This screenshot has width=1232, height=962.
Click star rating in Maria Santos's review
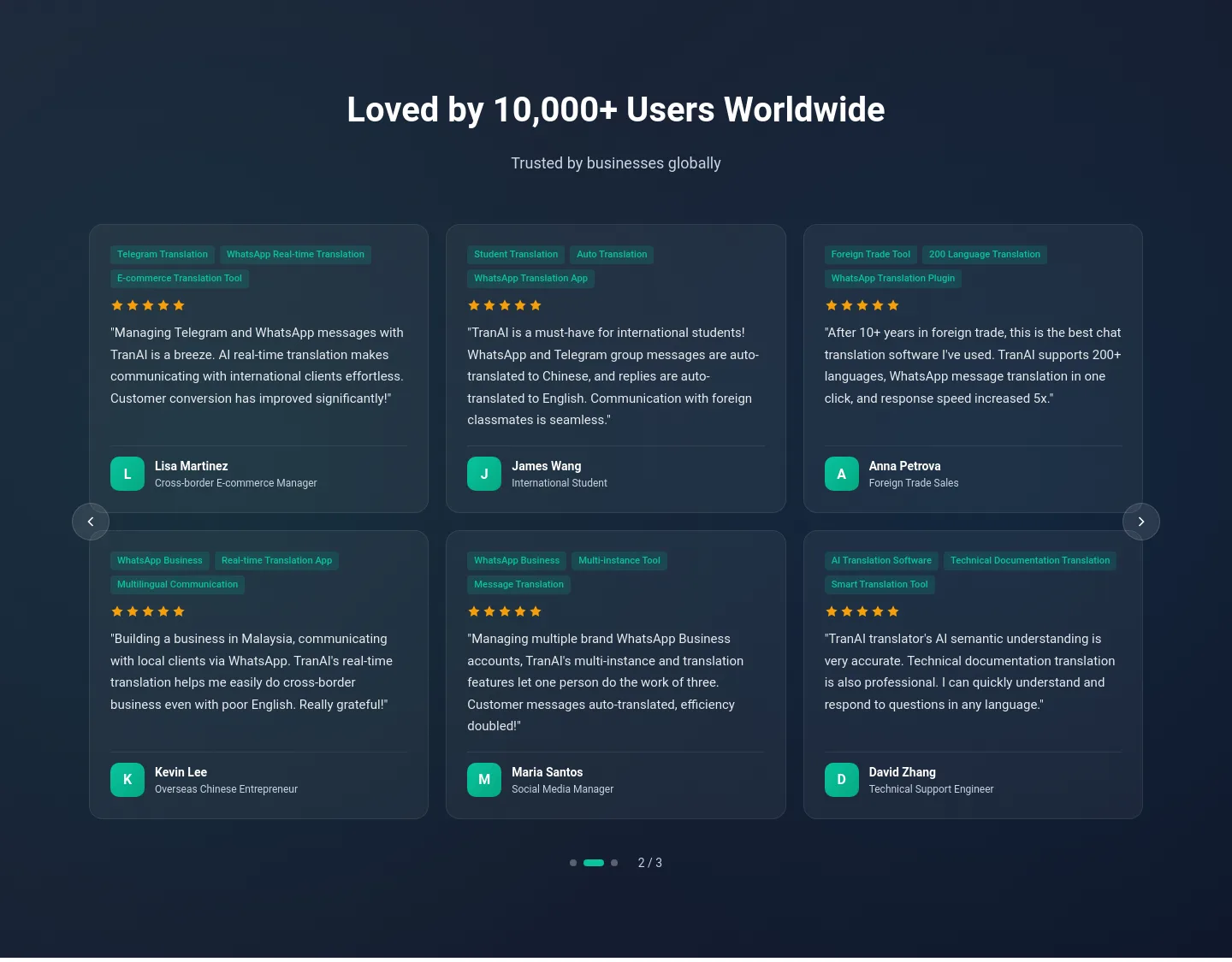click(505, 611)
